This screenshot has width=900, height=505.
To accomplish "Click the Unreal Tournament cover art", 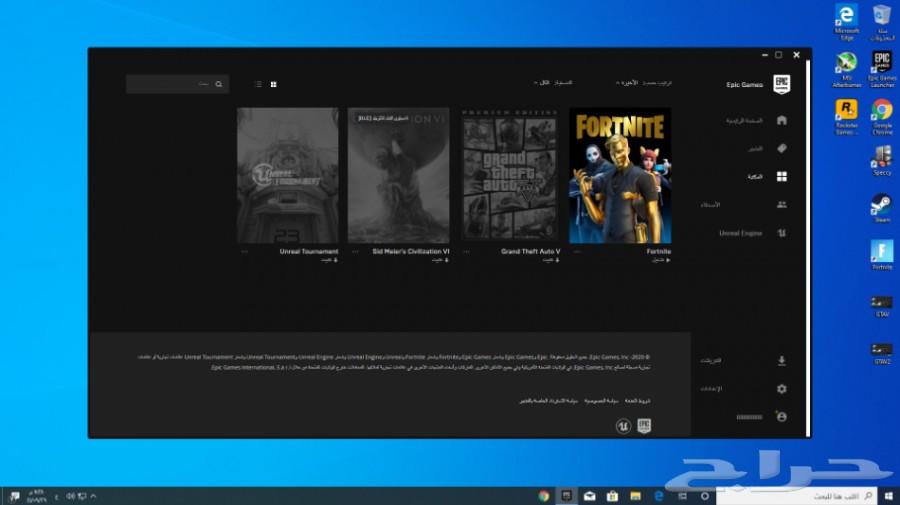I will point(288,176).
